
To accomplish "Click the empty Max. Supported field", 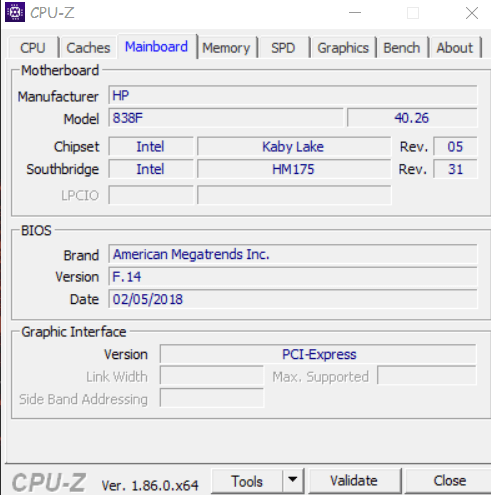I will tap(427, 376).
